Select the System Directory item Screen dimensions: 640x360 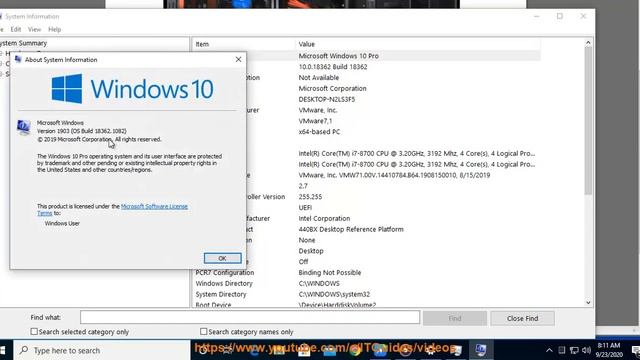(x=221, y=294)
